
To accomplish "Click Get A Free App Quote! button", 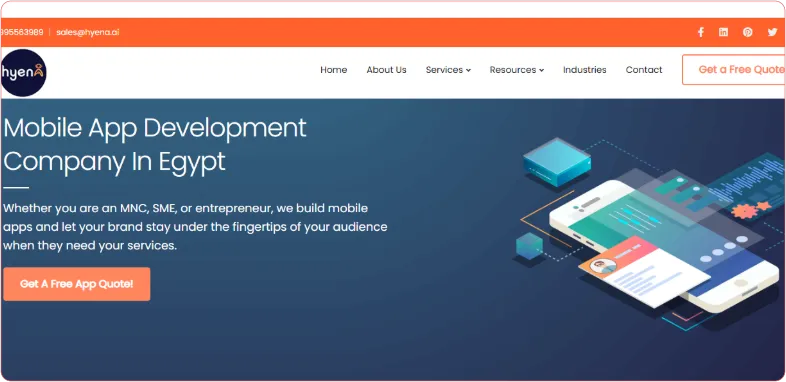I will point(77,284).
